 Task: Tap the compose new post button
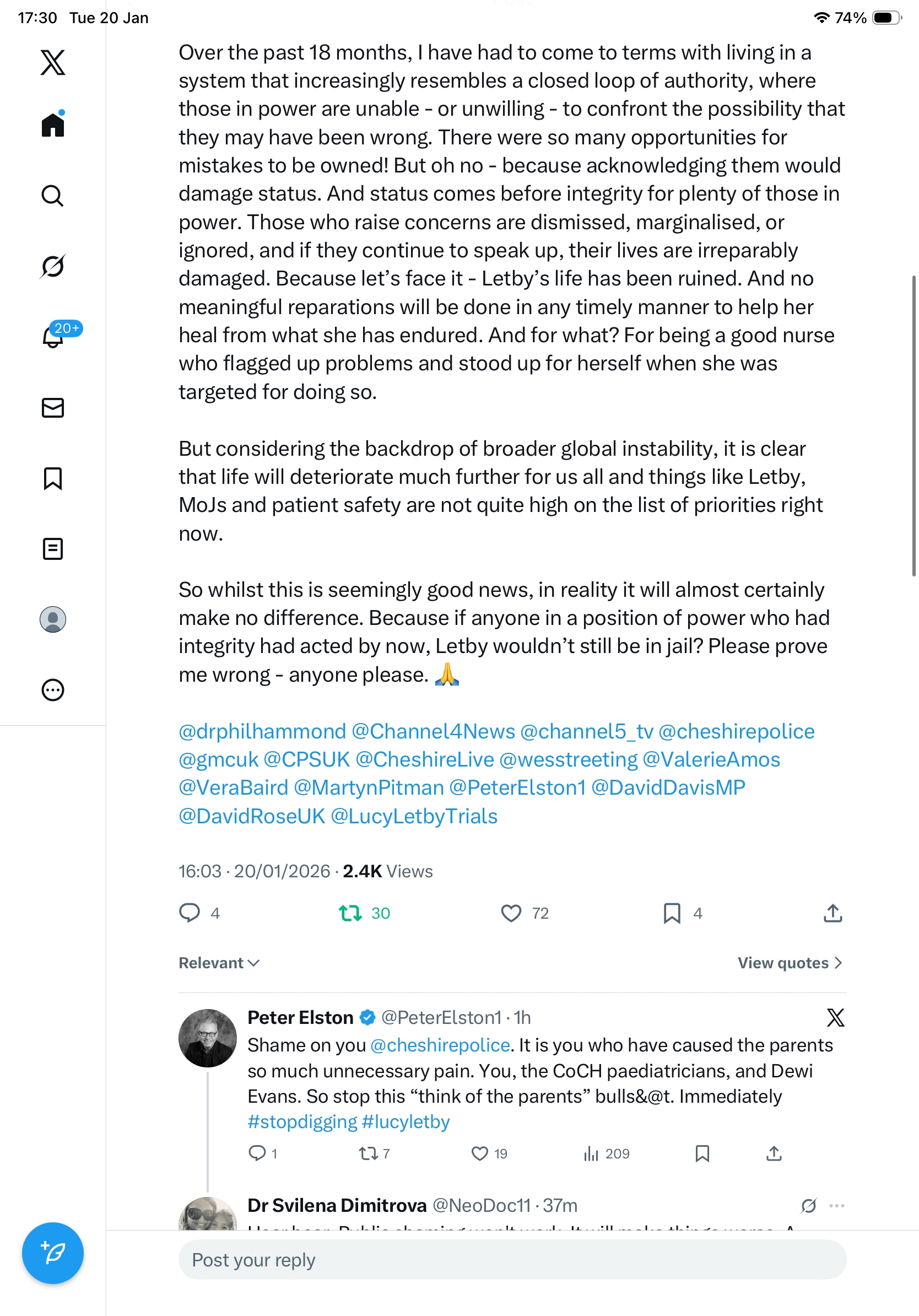53,1253
